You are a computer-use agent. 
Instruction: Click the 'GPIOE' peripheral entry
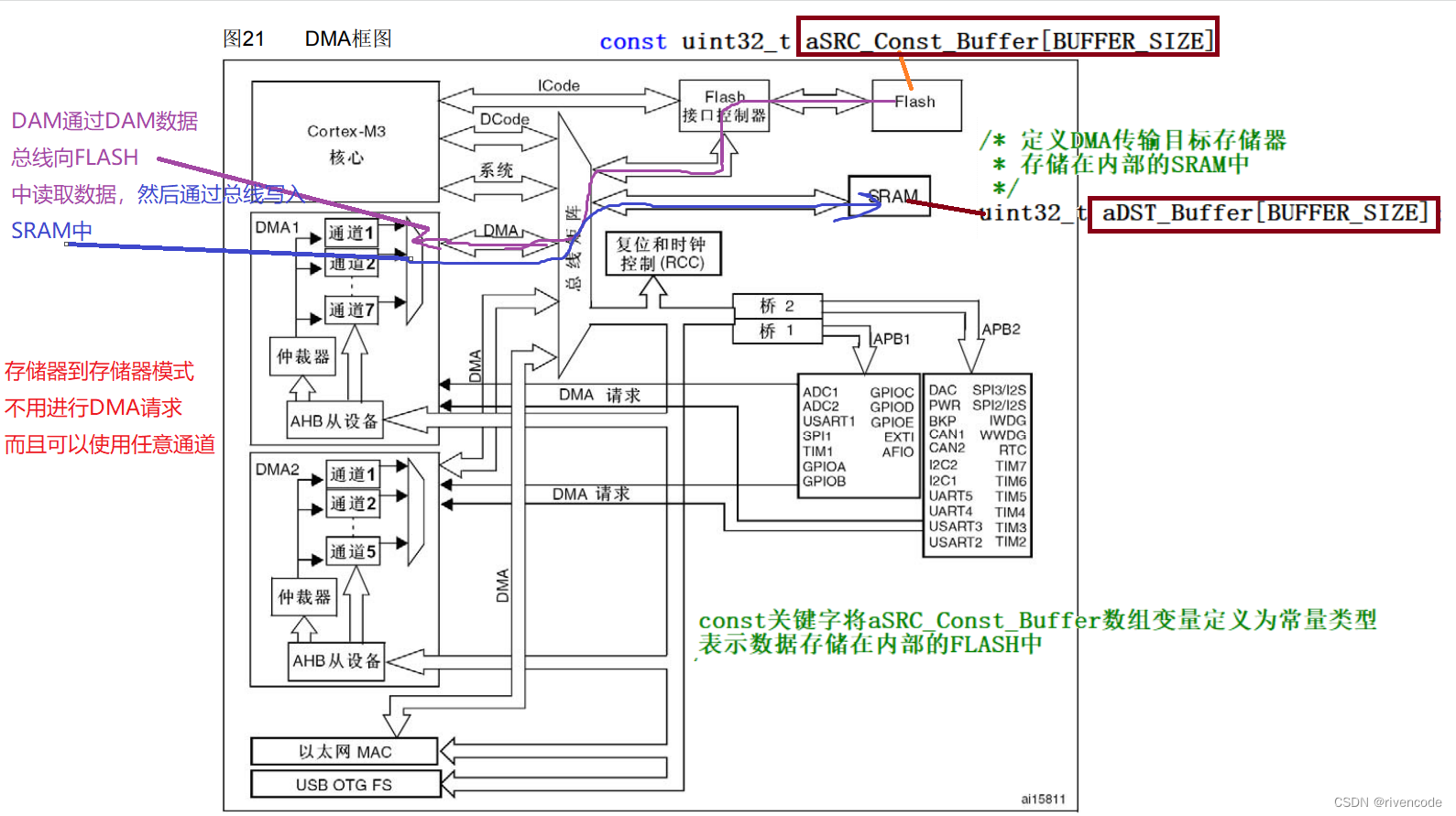click(x=892, y=422)
